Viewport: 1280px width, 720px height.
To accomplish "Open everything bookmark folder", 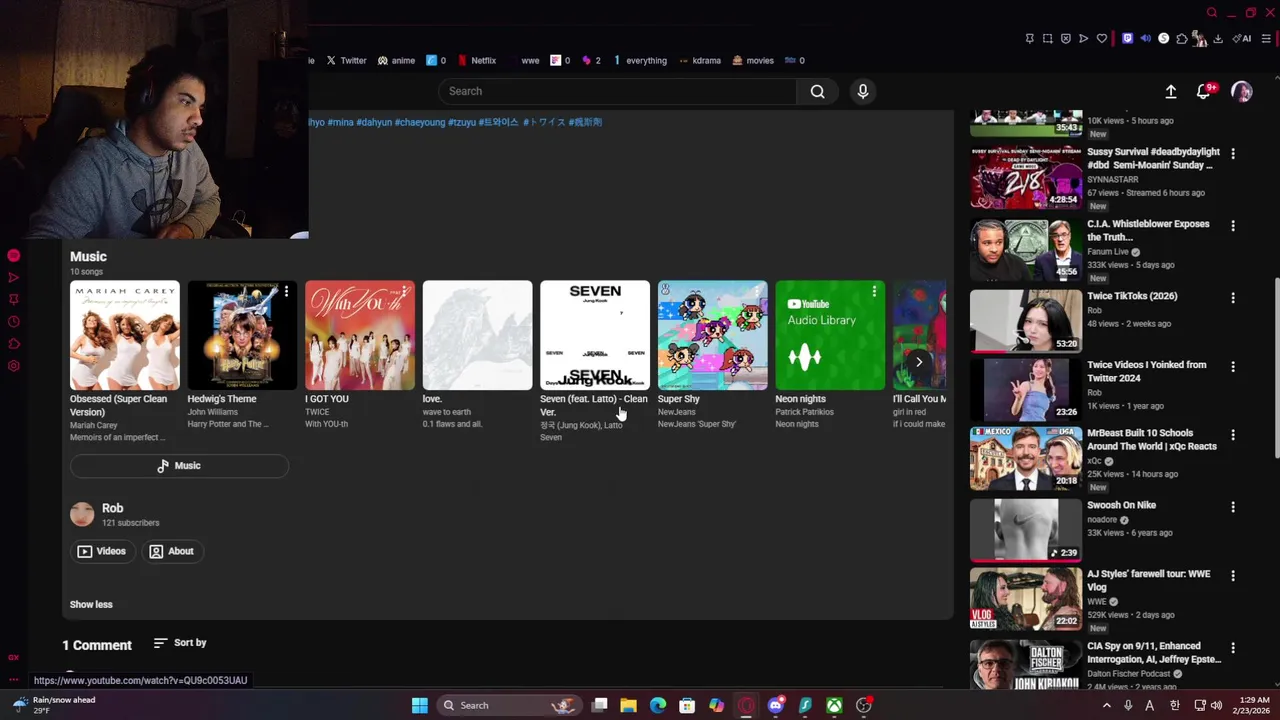I will click(x=640, y=60).
